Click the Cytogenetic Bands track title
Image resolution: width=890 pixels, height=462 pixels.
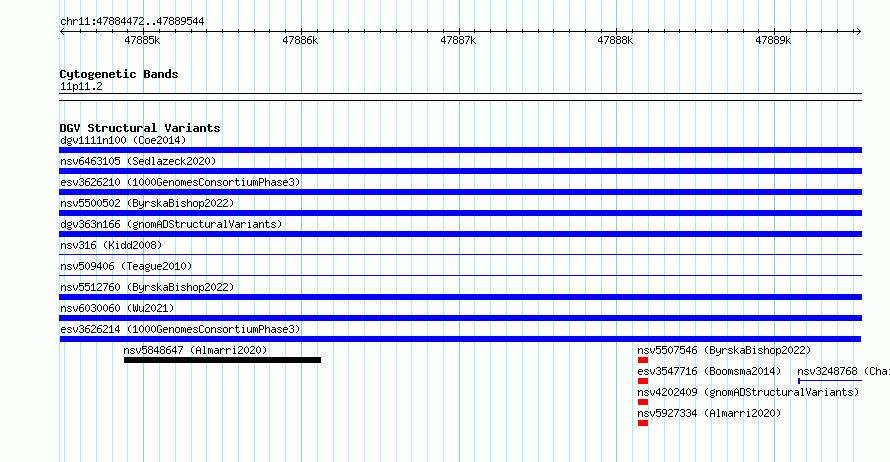click(119, 74)
